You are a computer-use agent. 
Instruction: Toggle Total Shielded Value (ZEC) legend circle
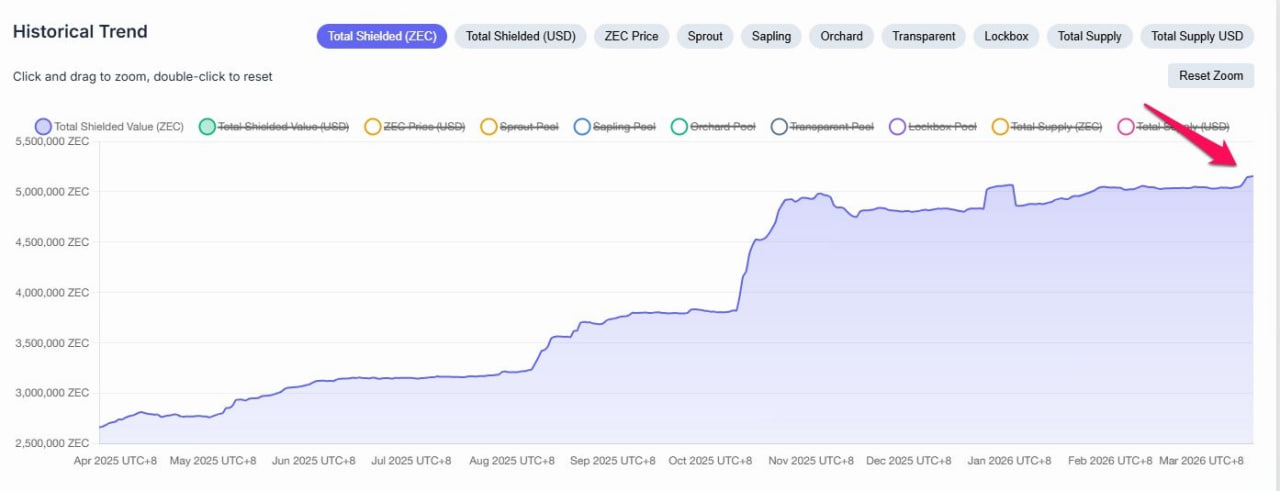(43, 127)
